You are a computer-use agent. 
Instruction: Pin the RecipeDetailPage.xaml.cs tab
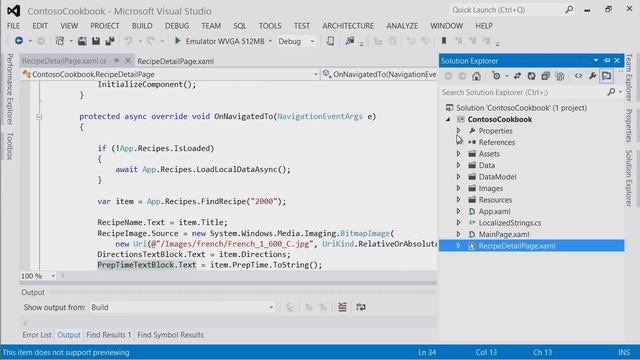pyautogui.click(x=116, y=60)
